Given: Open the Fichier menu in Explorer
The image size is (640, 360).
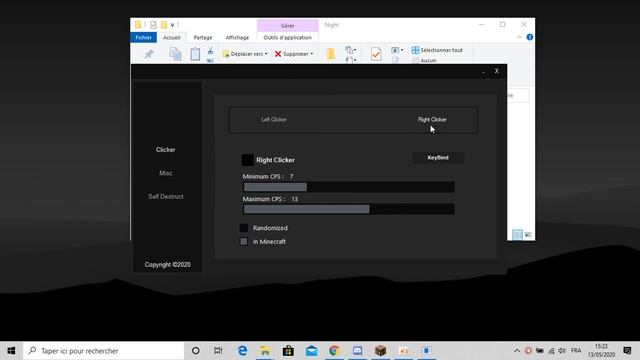Looking at the screenshot, I should tap(143, 38).
